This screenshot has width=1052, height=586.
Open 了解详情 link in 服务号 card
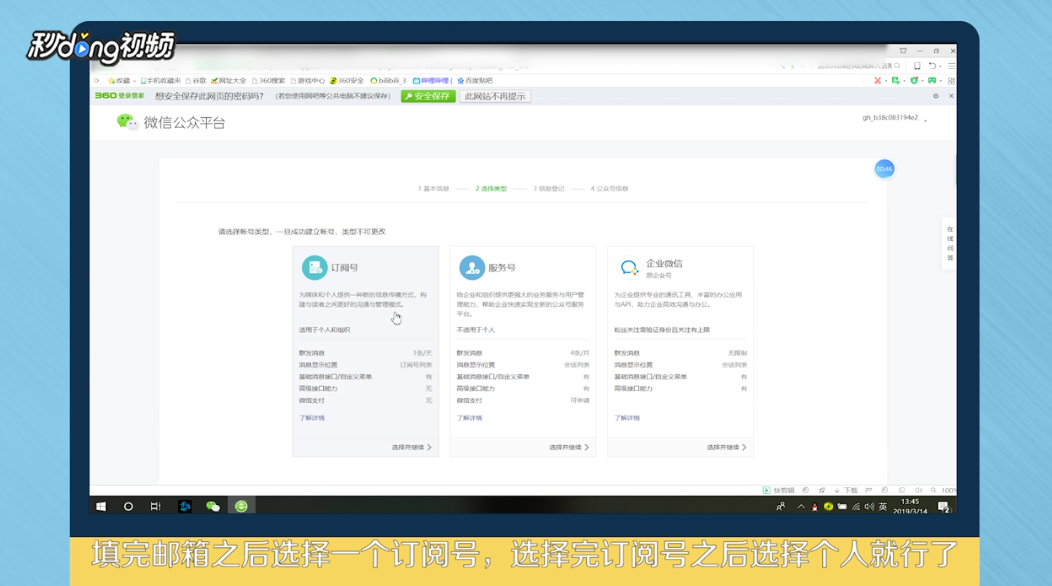[469, 418]
